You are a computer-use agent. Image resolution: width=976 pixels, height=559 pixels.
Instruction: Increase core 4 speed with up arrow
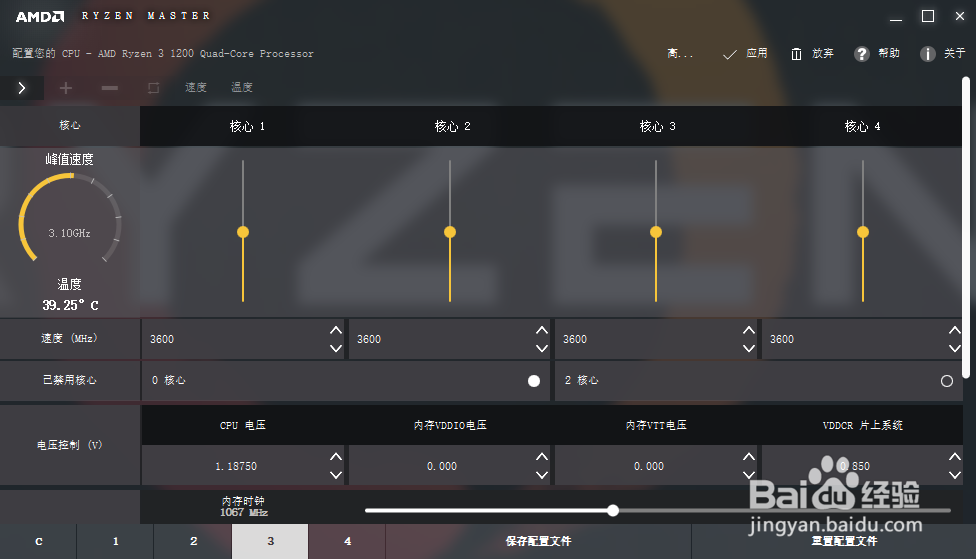955,330
